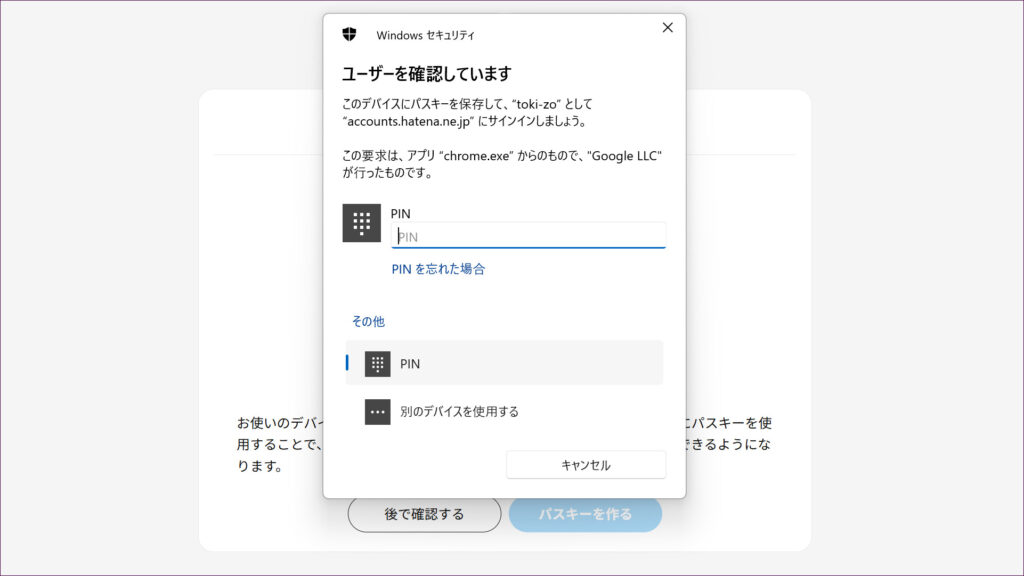Click the small keypad icon in PIN option
Viewport: 1024px width, 576px height.
click(377, 364)
